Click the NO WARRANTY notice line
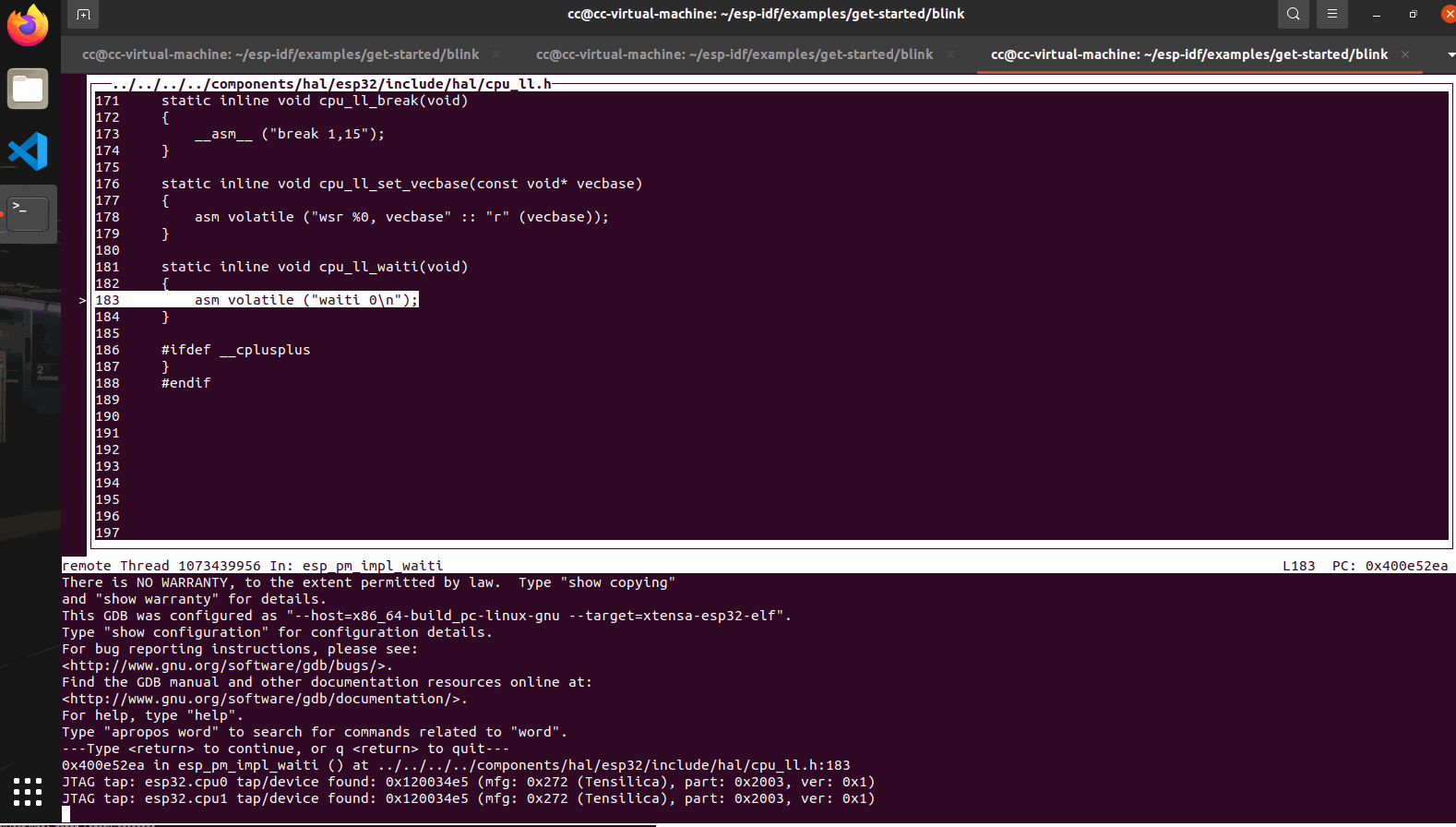This screenshot has width=1456, height=827. tap(369, 582)
